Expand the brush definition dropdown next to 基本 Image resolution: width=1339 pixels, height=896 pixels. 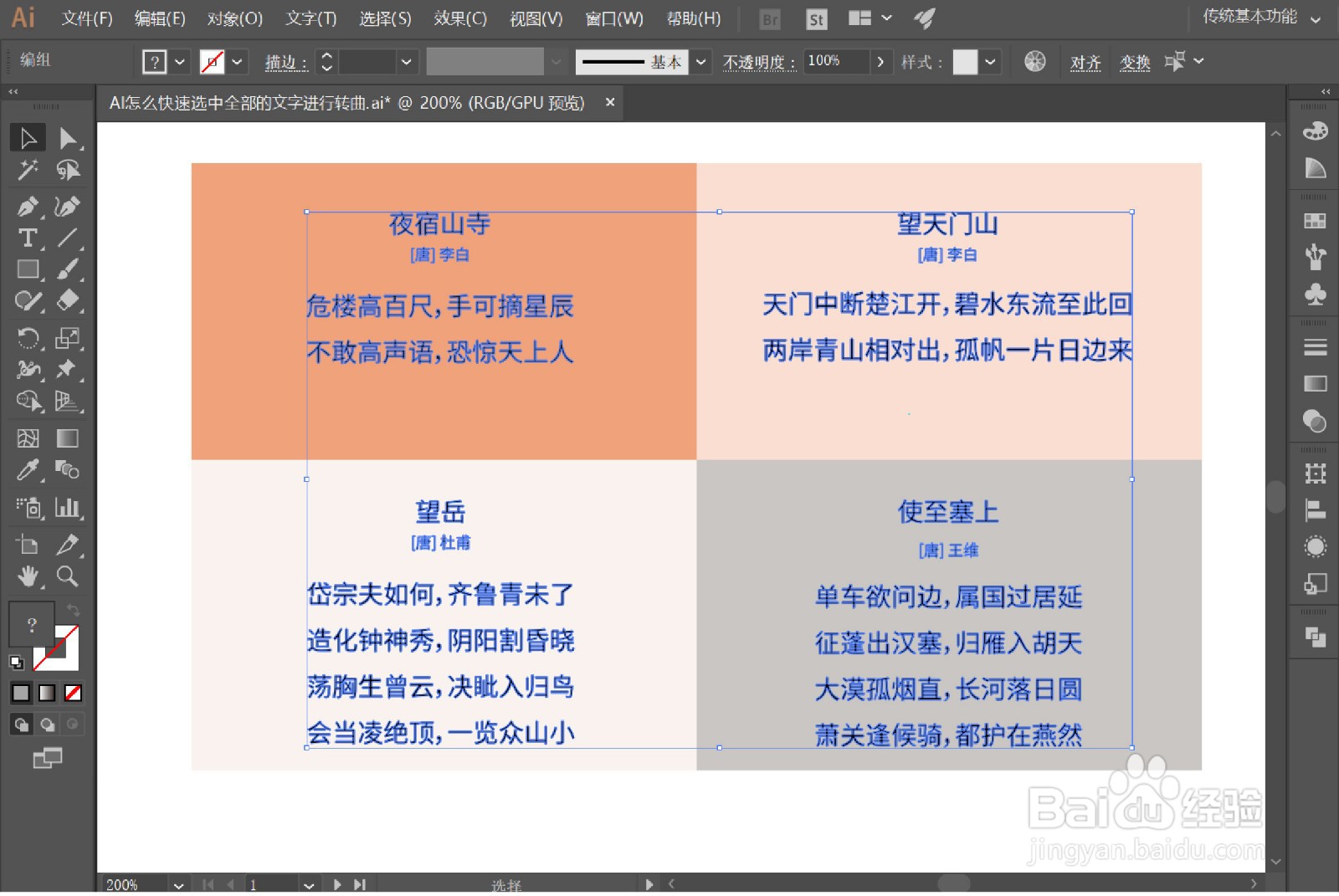[x=700, y=61]
